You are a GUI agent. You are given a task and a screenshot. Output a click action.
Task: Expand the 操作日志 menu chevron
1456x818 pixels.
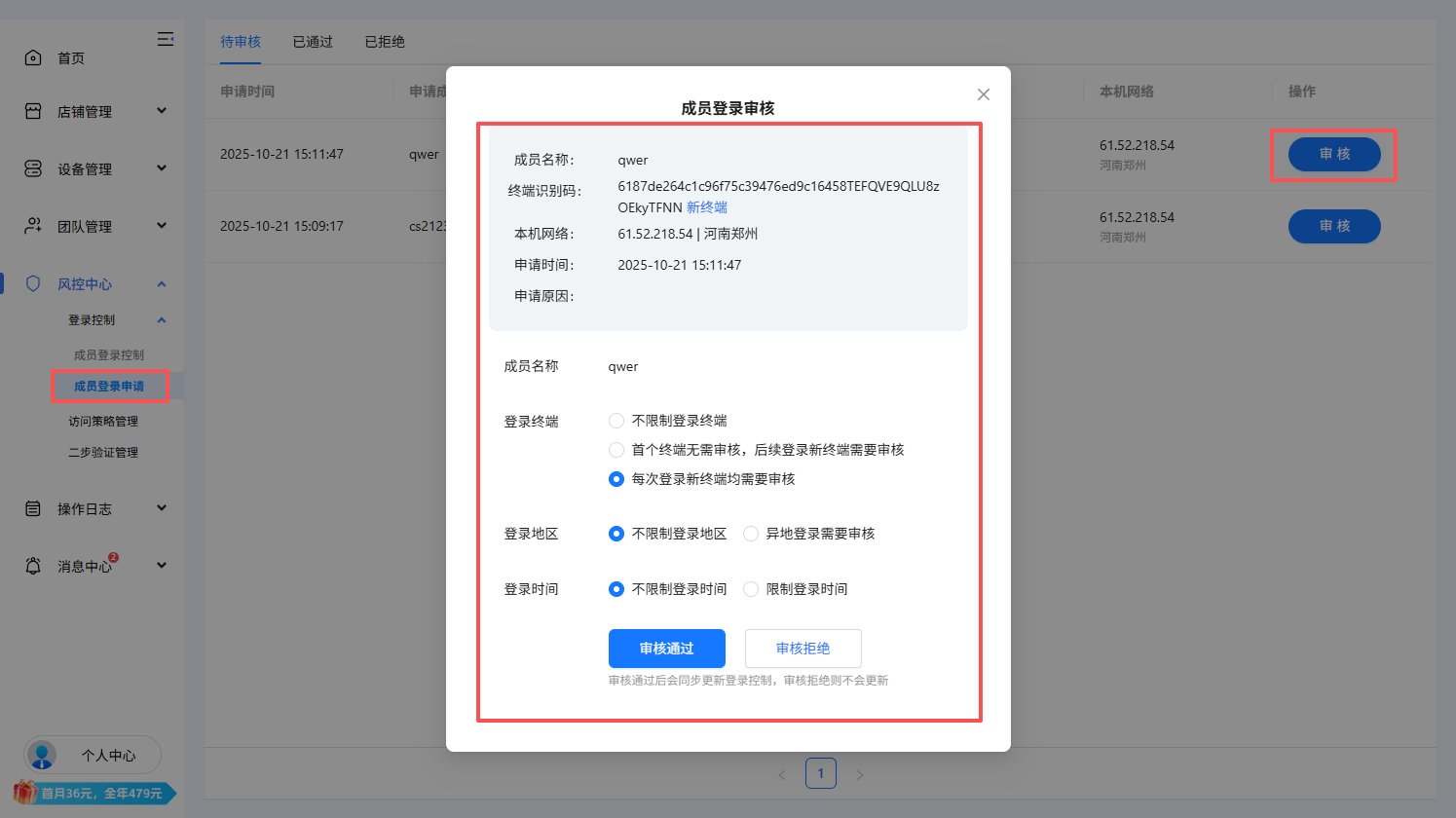(x=162, y=508)
